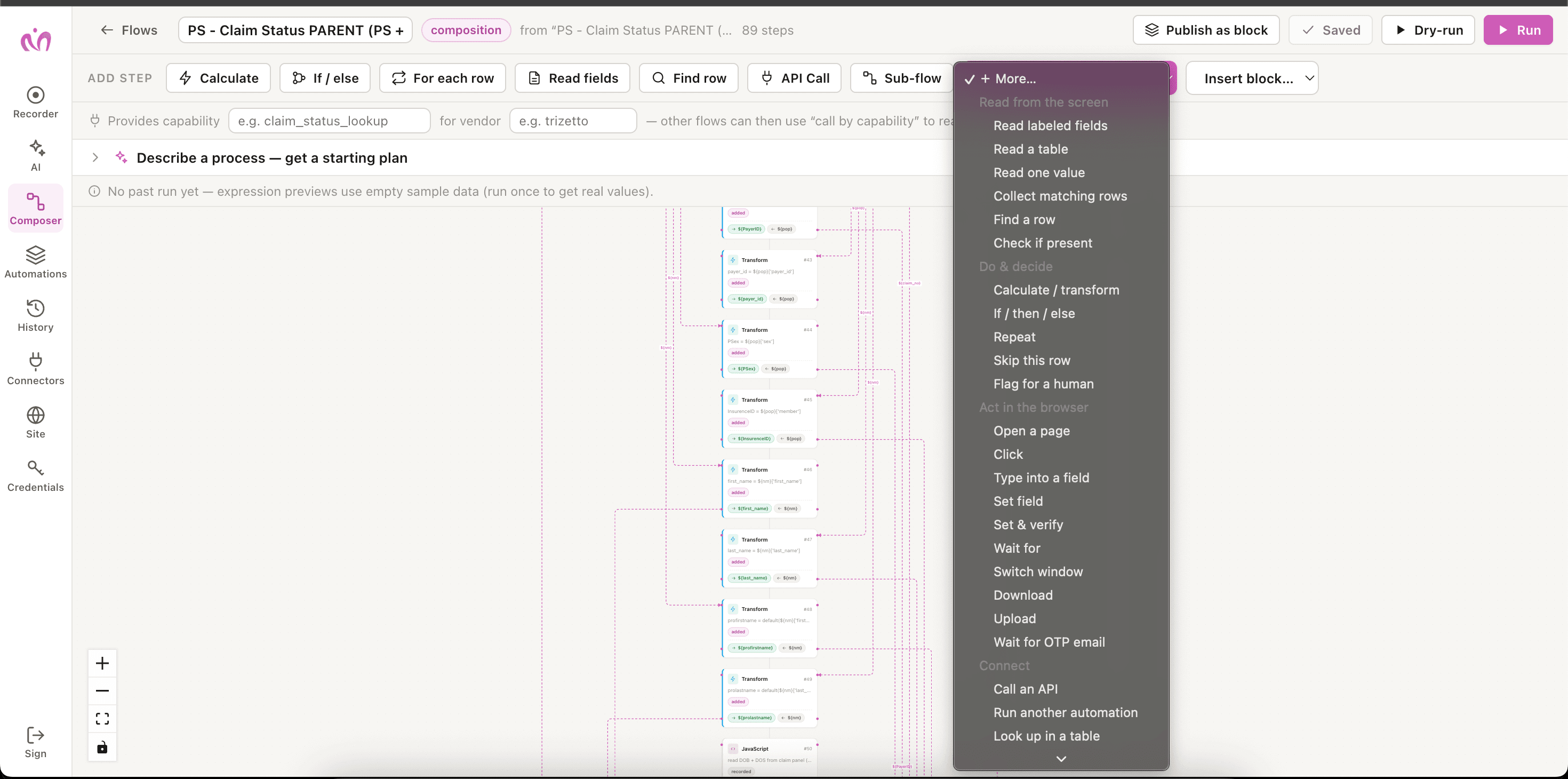Choose Open a page
1568x779 pixels.
[x=1061, y=431]
